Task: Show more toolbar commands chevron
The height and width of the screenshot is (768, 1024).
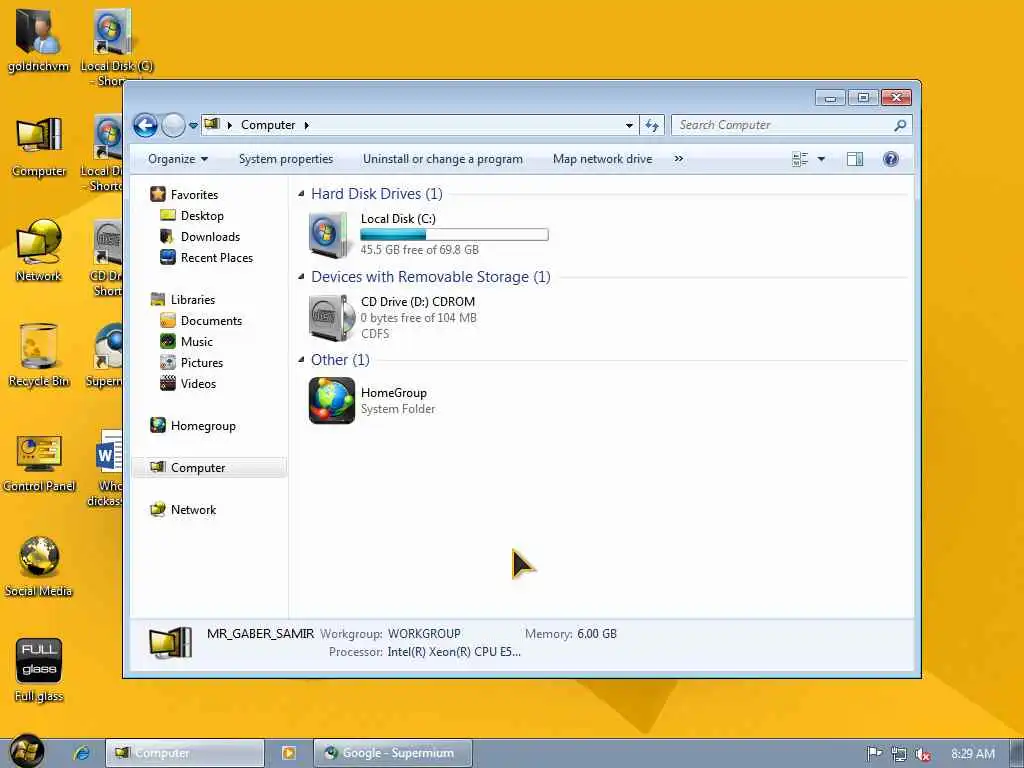Action: [x=679, y=159]
